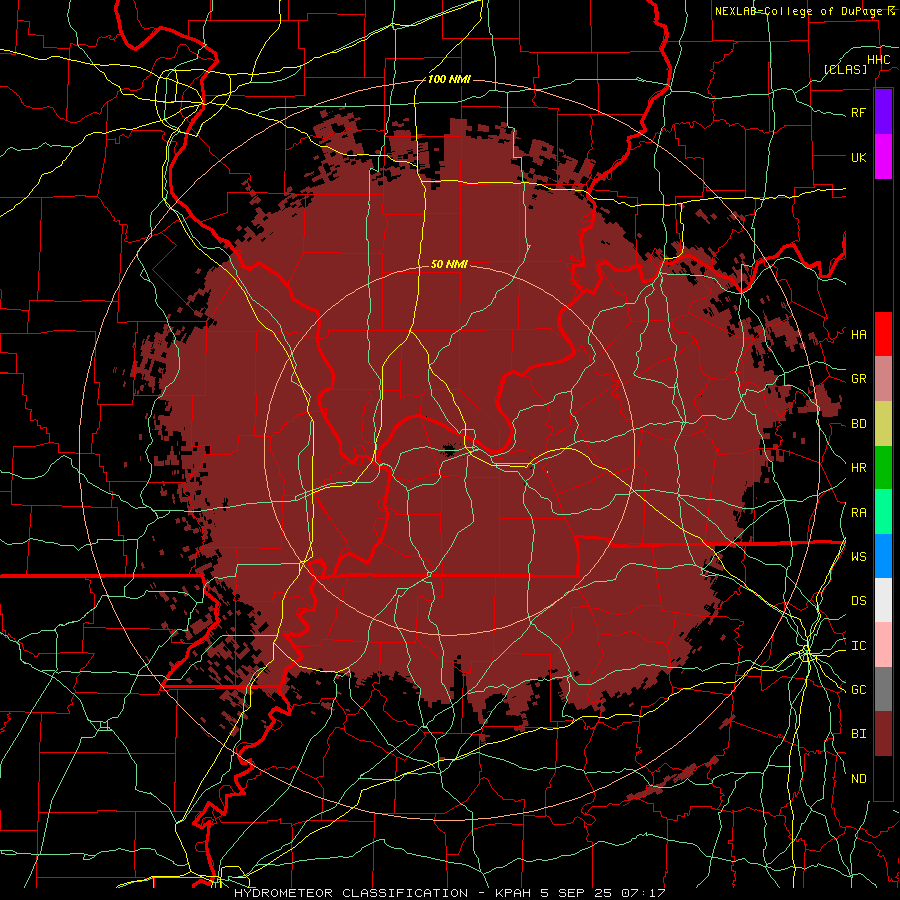Viewport: 900px width, 900px height.
Task: Click the UK legend label
Action: click(858, 157)
